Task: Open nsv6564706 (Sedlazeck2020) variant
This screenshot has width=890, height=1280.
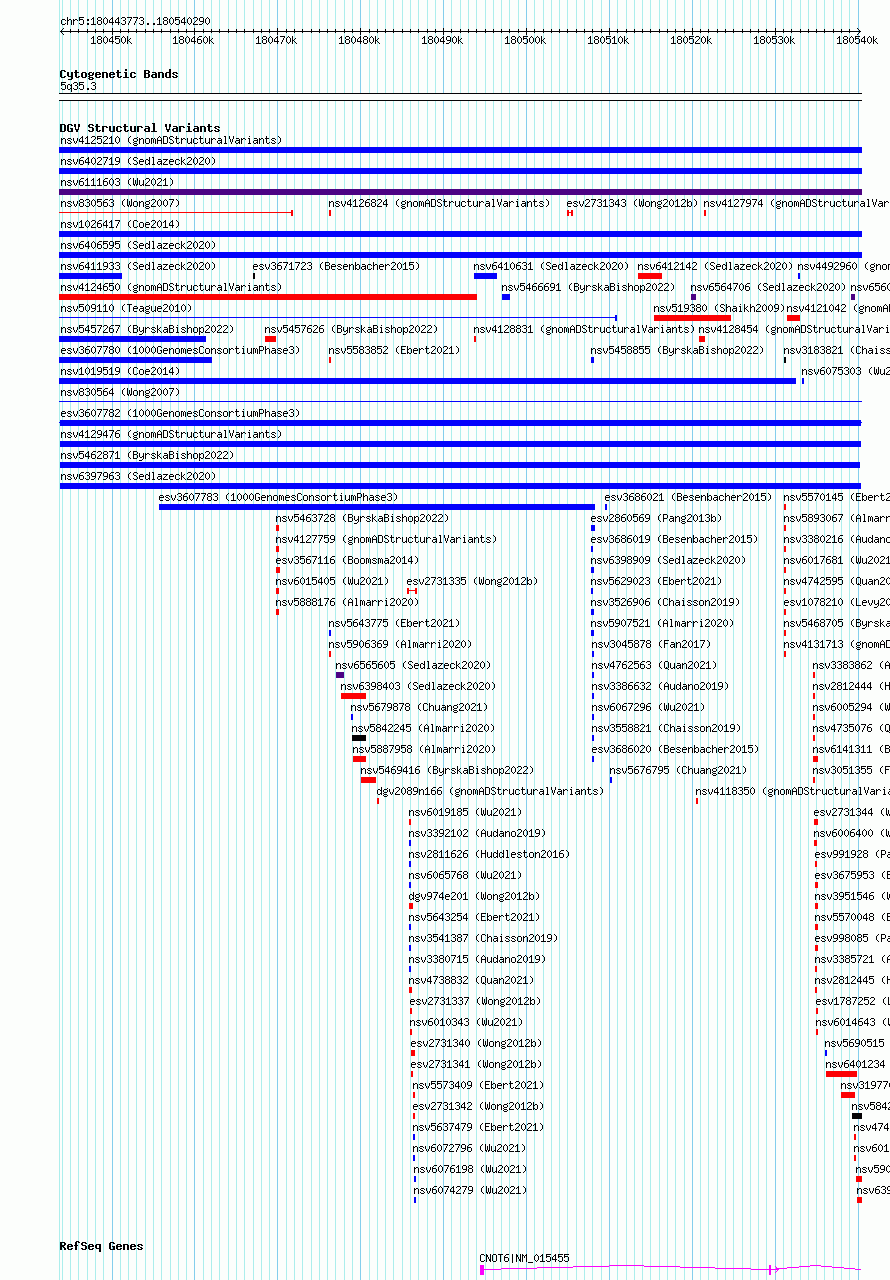Action: pos(768,287)
